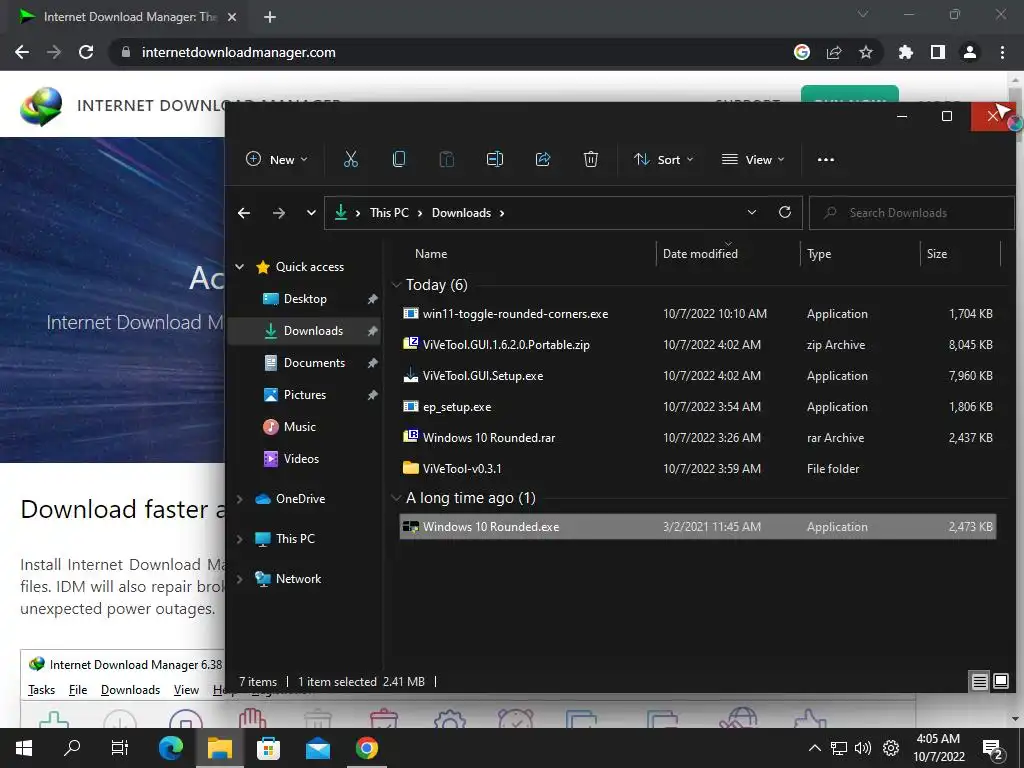This screenshot has width=1024, height=768.
Task: Open Tasks menu in IDM screenshot
Action: [42, 690]
